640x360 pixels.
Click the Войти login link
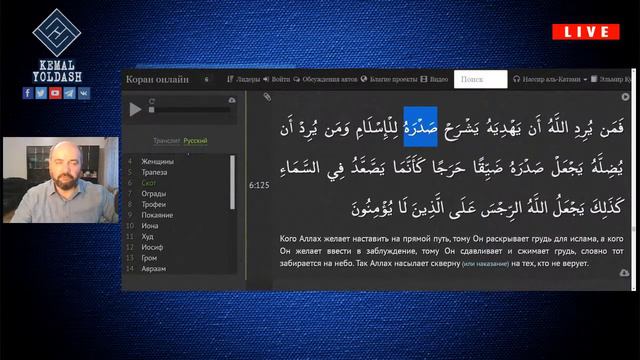point(276,79)
